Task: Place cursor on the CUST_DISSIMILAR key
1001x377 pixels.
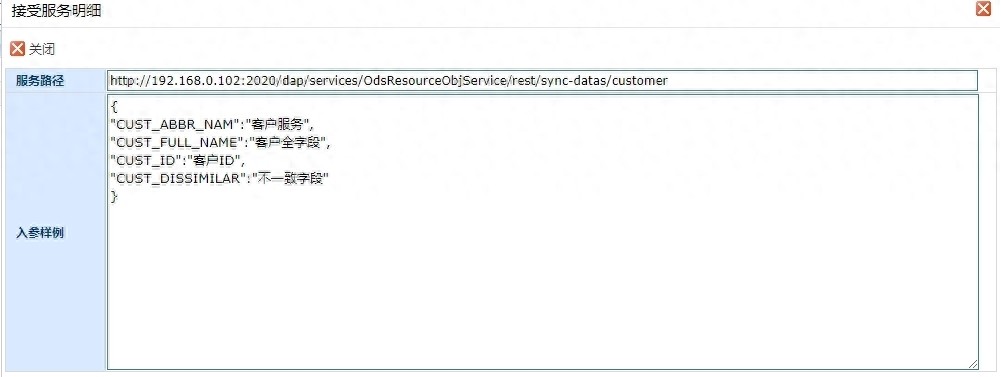Action: point(179,179)
